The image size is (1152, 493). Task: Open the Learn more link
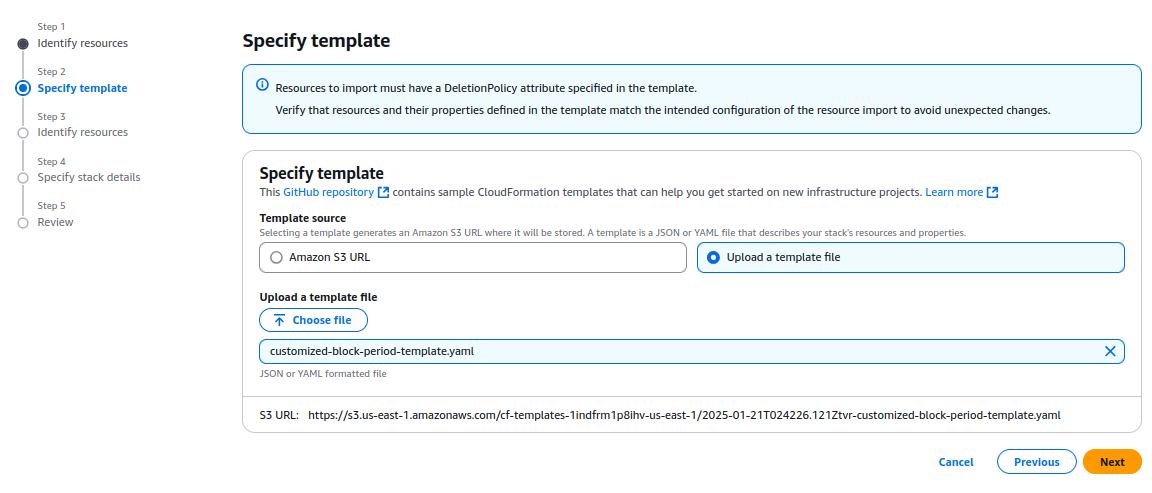pyautogui.click(x=954, y=192)
